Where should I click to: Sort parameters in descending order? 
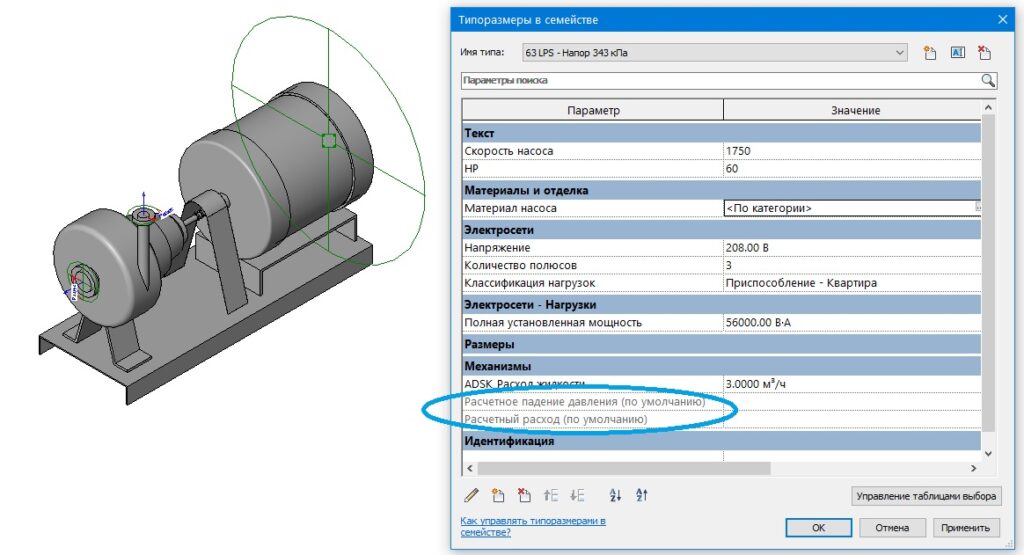642,495
